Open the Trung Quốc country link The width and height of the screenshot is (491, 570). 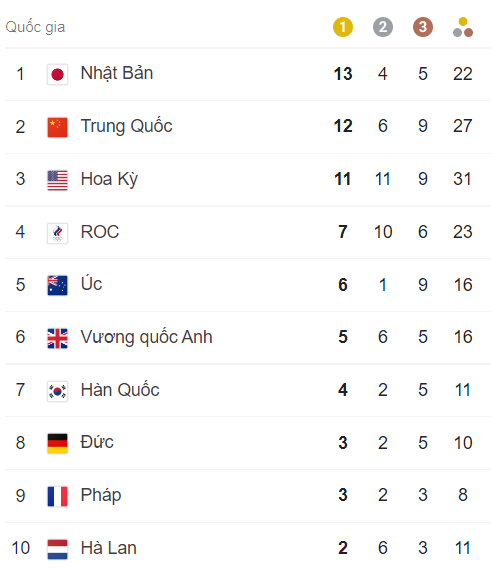[x=126, y=126]
